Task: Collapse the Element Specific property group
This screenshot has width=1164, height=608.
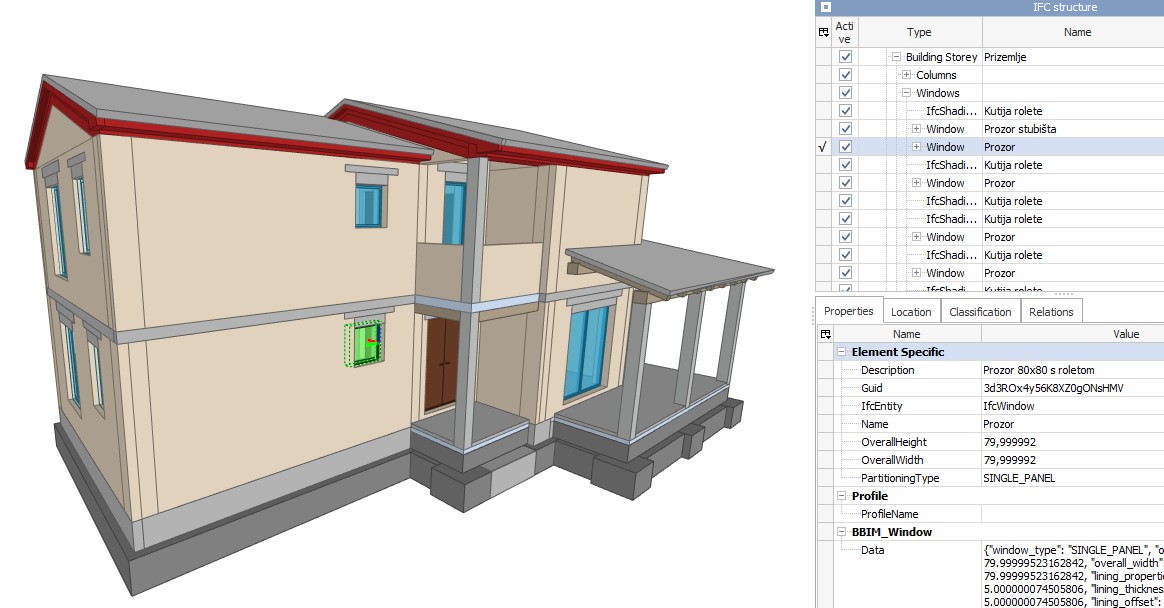Action: pos(842,352)
